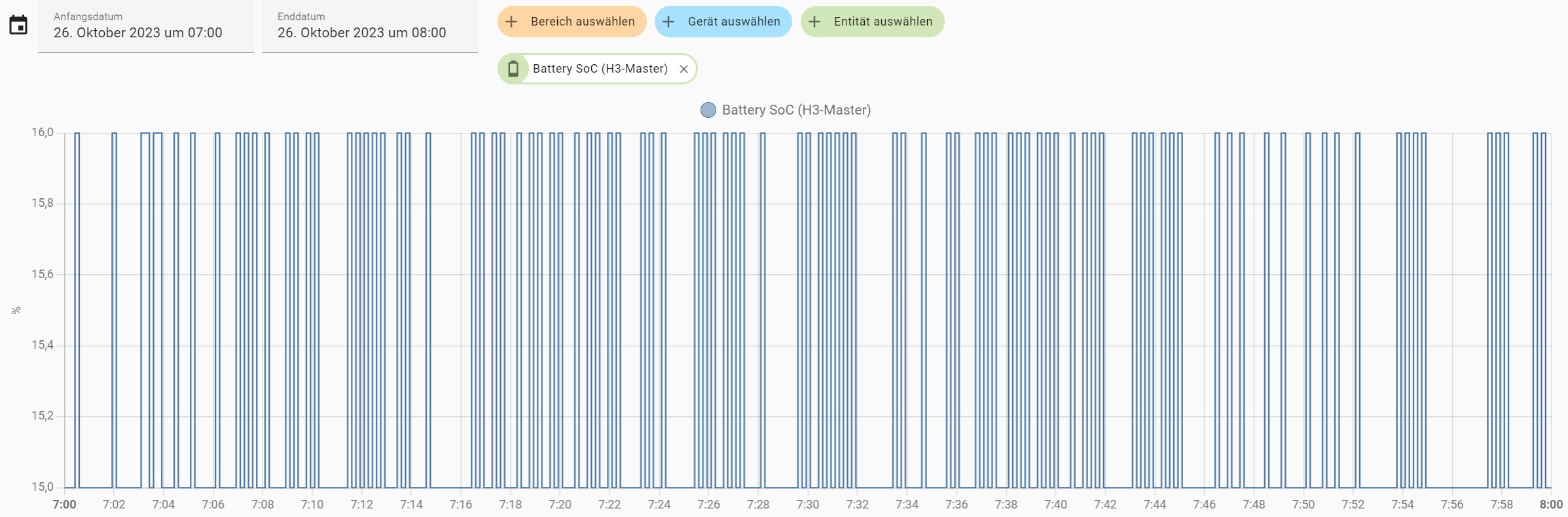Image resolution: width=1568 pixels, height=517 pixels.
Task: Remove the Battery SoC (H3-Master) chip
Action: click(684, 69)
